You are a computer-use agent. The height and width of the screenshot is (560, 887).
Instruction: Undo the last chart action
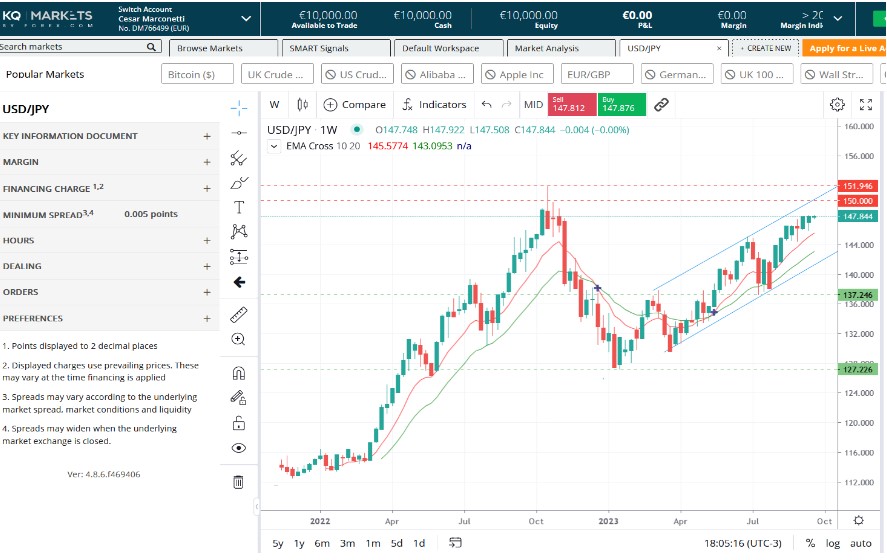486,105
